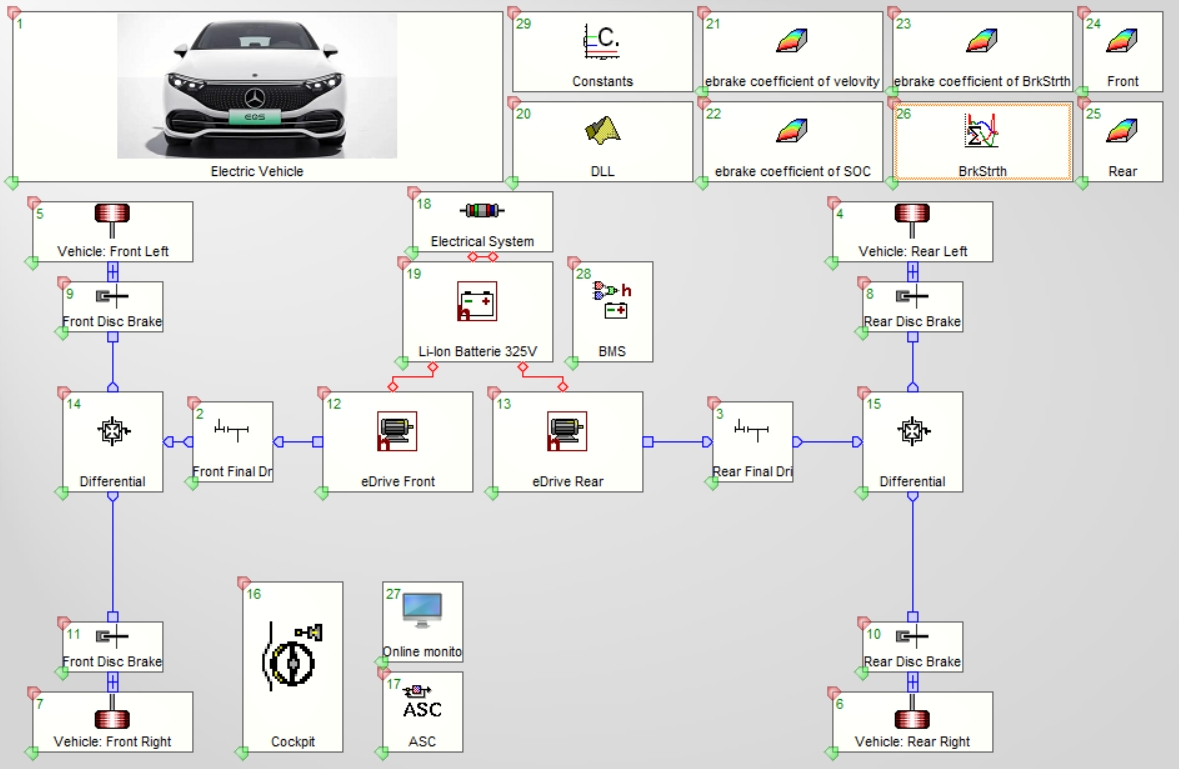Screen dimensions: 1179x769
Task: Click the BMS block icon
Action: pos(612,300)
